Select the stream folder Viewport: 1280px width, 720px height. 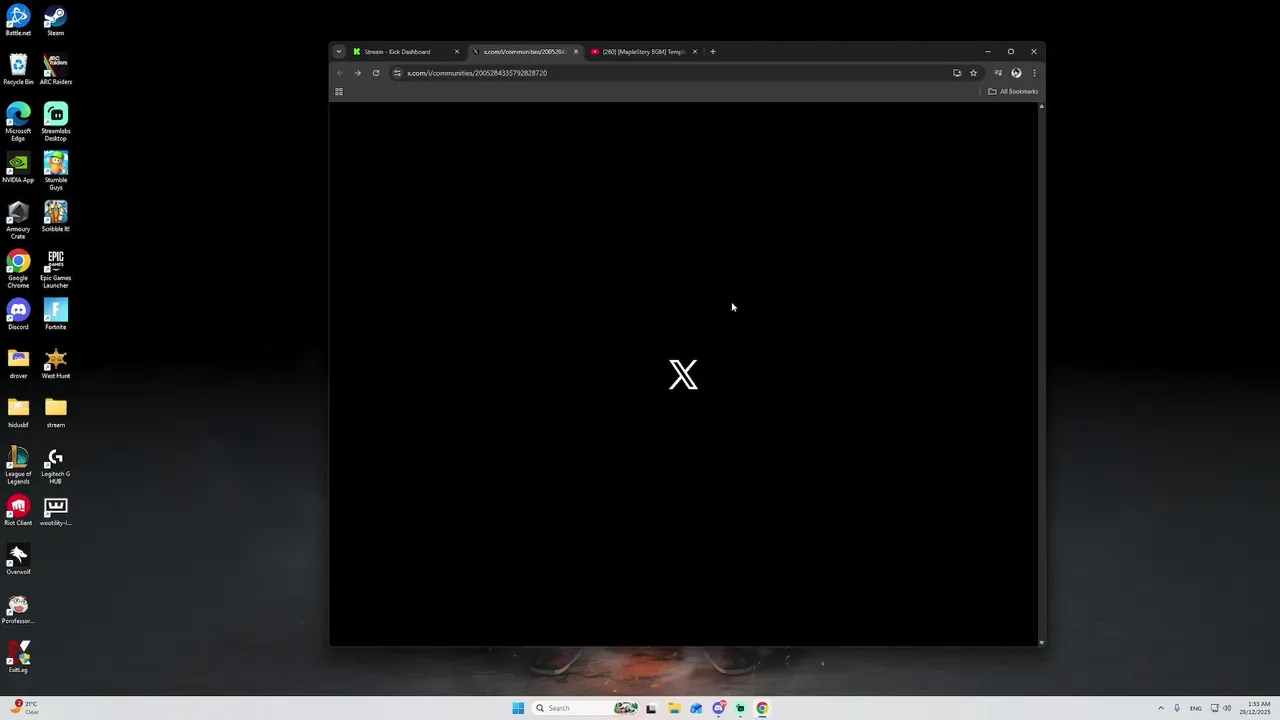coord(56,413)
